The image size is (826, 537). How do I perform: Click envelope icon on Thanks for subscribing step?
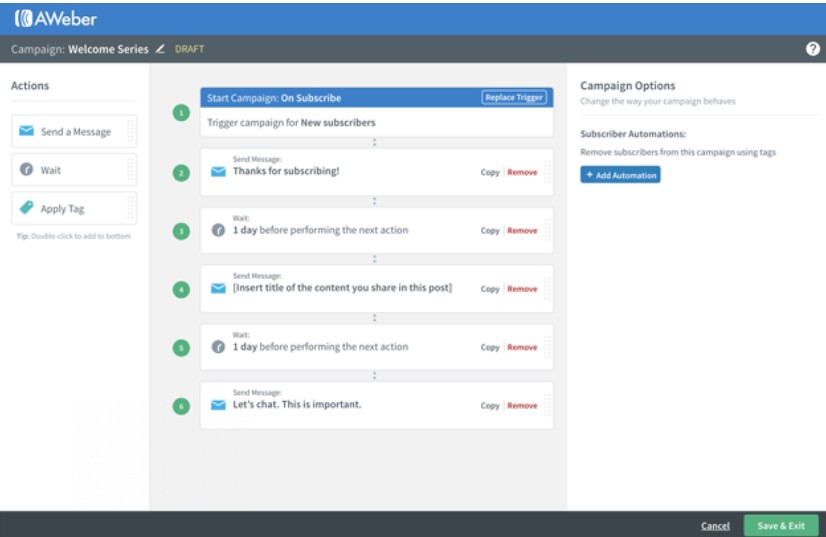point(217,172)
